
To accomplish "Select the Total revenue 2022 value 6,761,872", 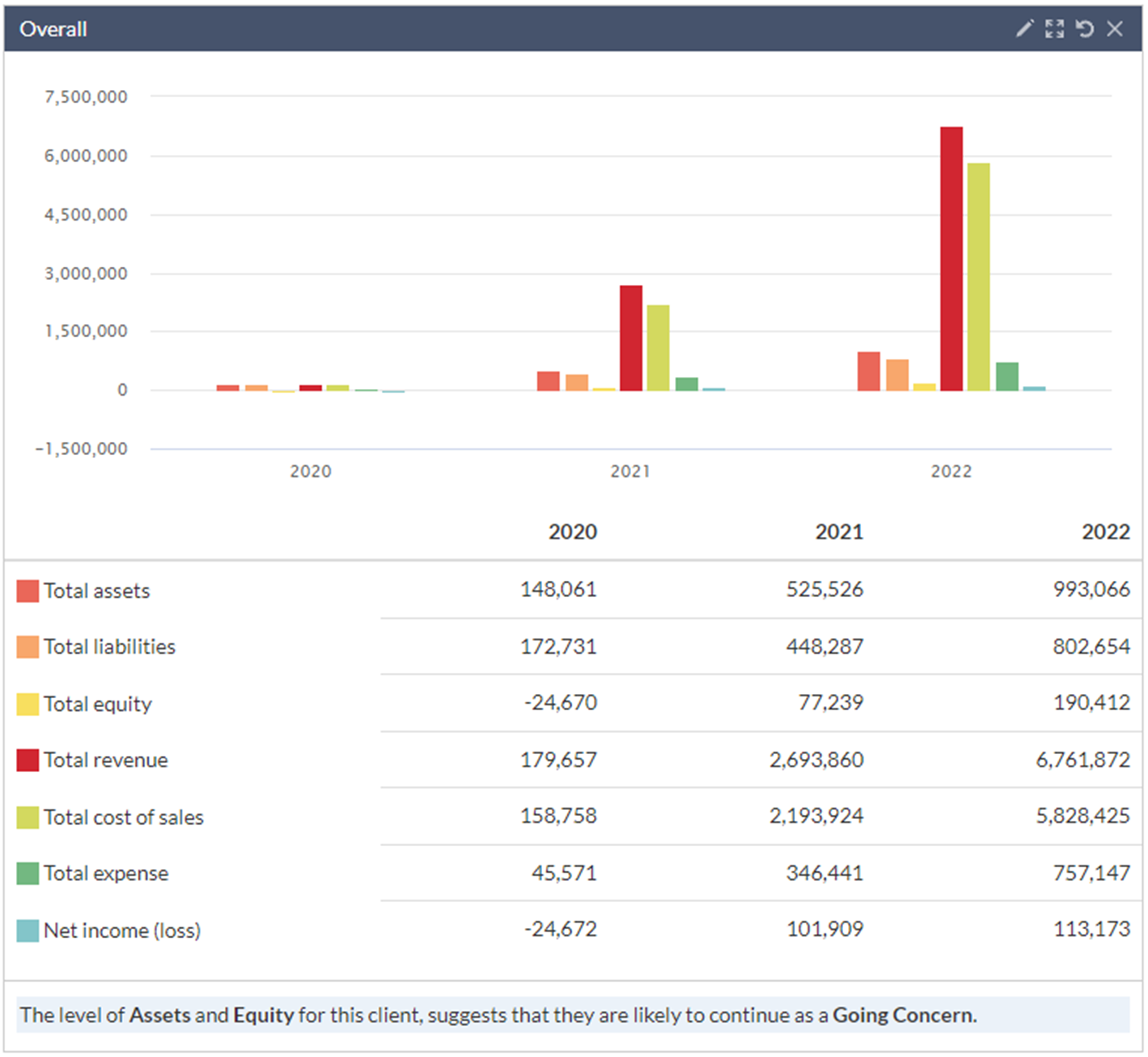I will click(1082, 760).
